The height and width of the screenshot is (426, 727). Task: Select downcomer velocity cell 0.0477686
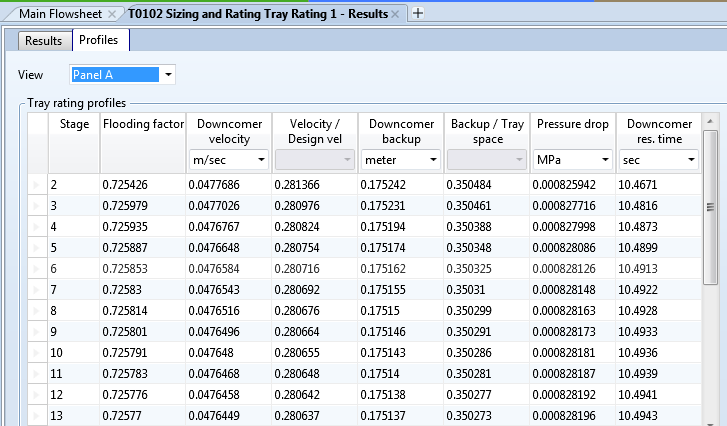click(229, 185)
